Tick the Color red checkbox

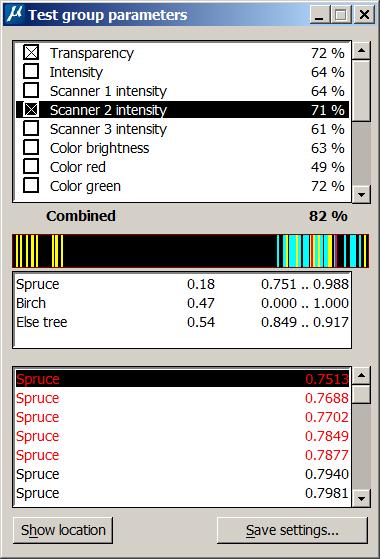pyautogui.click(x=31, y=166)
